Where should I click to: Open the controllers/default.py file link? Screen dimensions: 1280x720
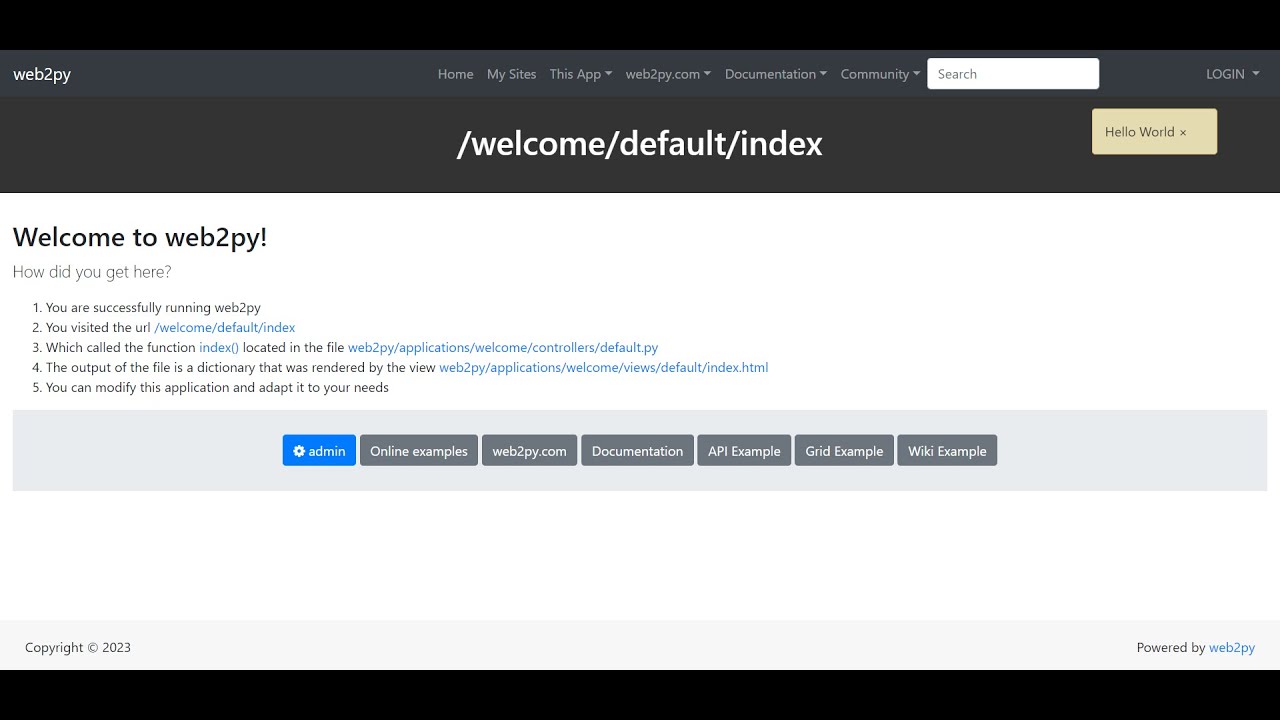coord(503,348)
